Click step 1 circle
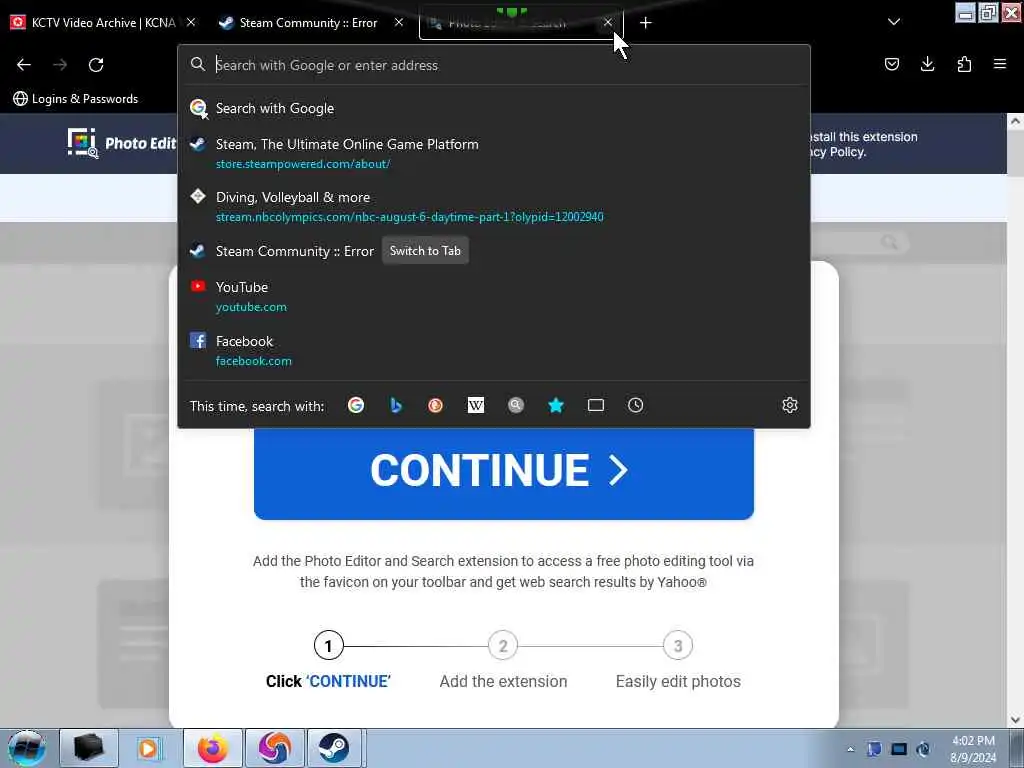 click(328, 646)
